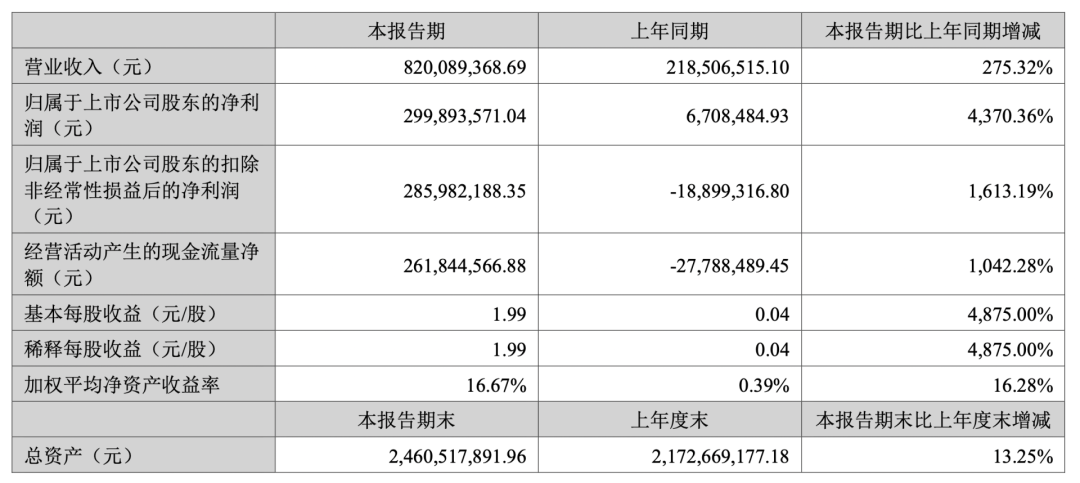The height and width of the screenshot is (483, 1080).
Task: Click the 1,042.28% change cell
Action: pyautogui.click(x=1006, y=264)
